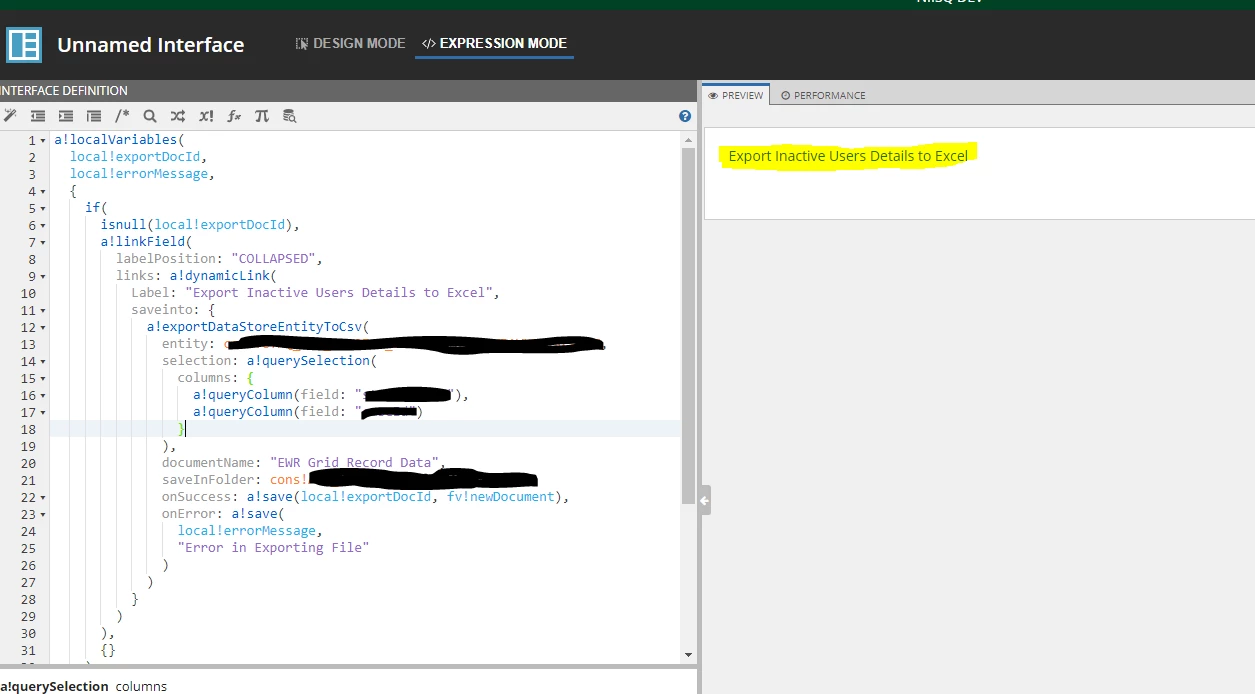The height and width of the screenshot is (694, 1255).
Task: Collapse the a!linkField fold at line 7
Action: pos(43,243)
